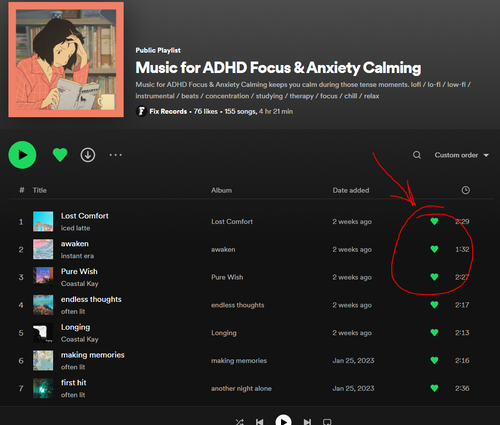Open the endless thoughts album link
The width and height of the screenshot is (500, 425).
click(238, 305)
